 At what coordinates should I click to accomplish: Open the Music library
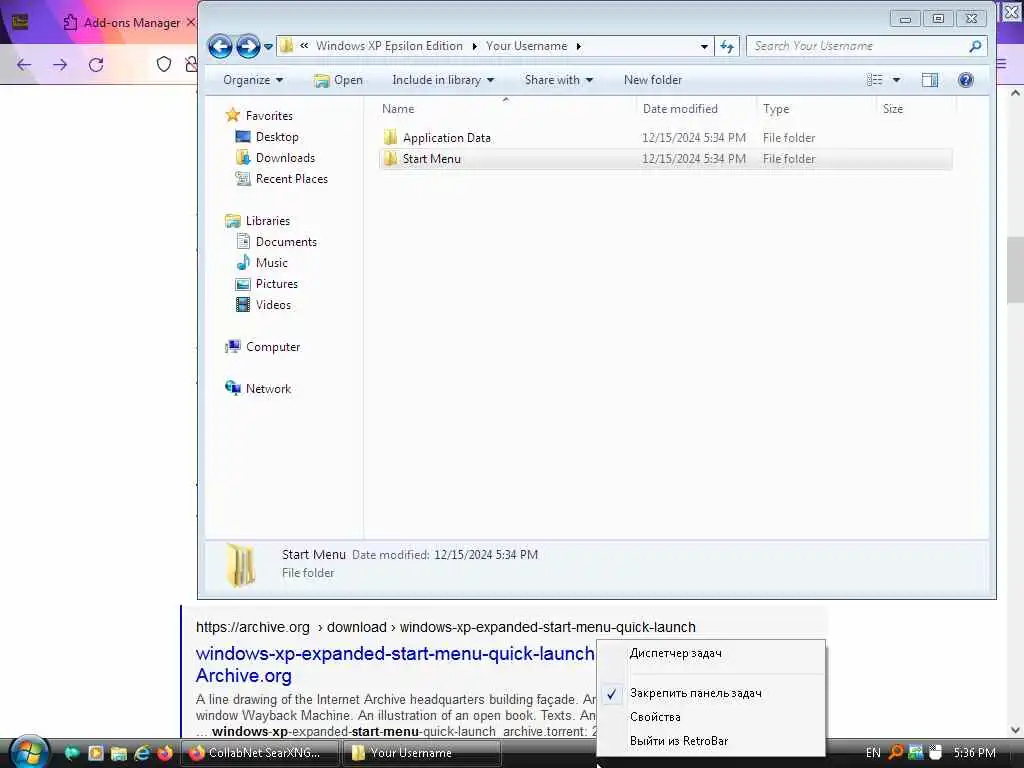(x=263, y=263)
